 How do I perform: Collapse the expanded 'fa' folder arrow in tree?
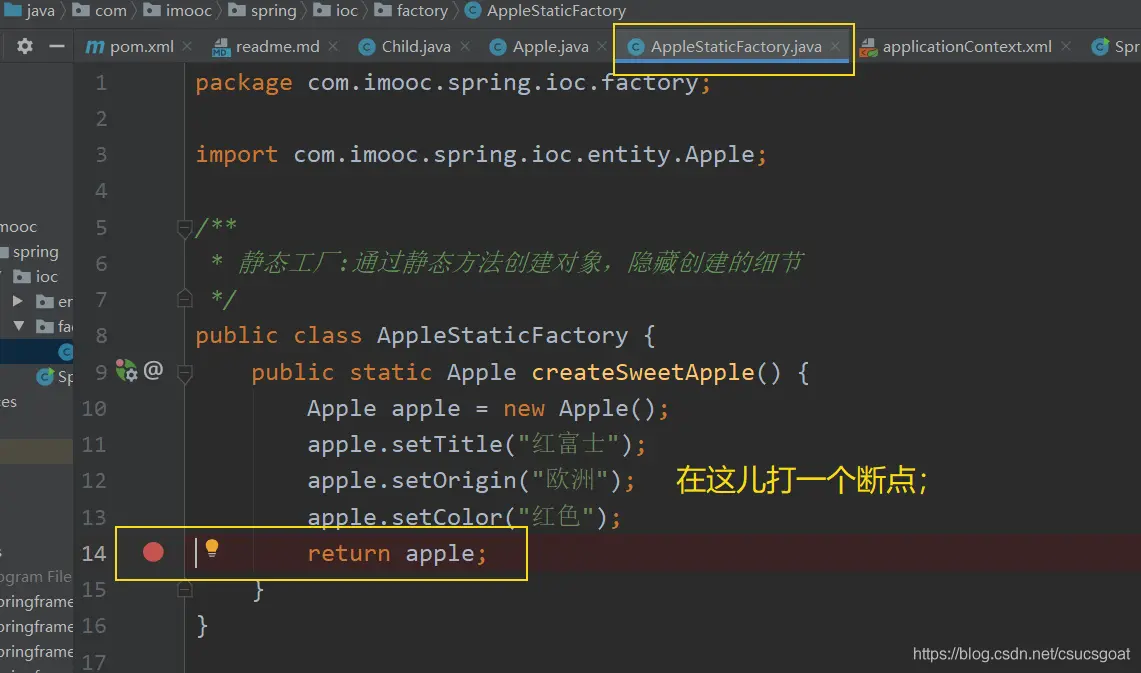(x=19, y=325)
